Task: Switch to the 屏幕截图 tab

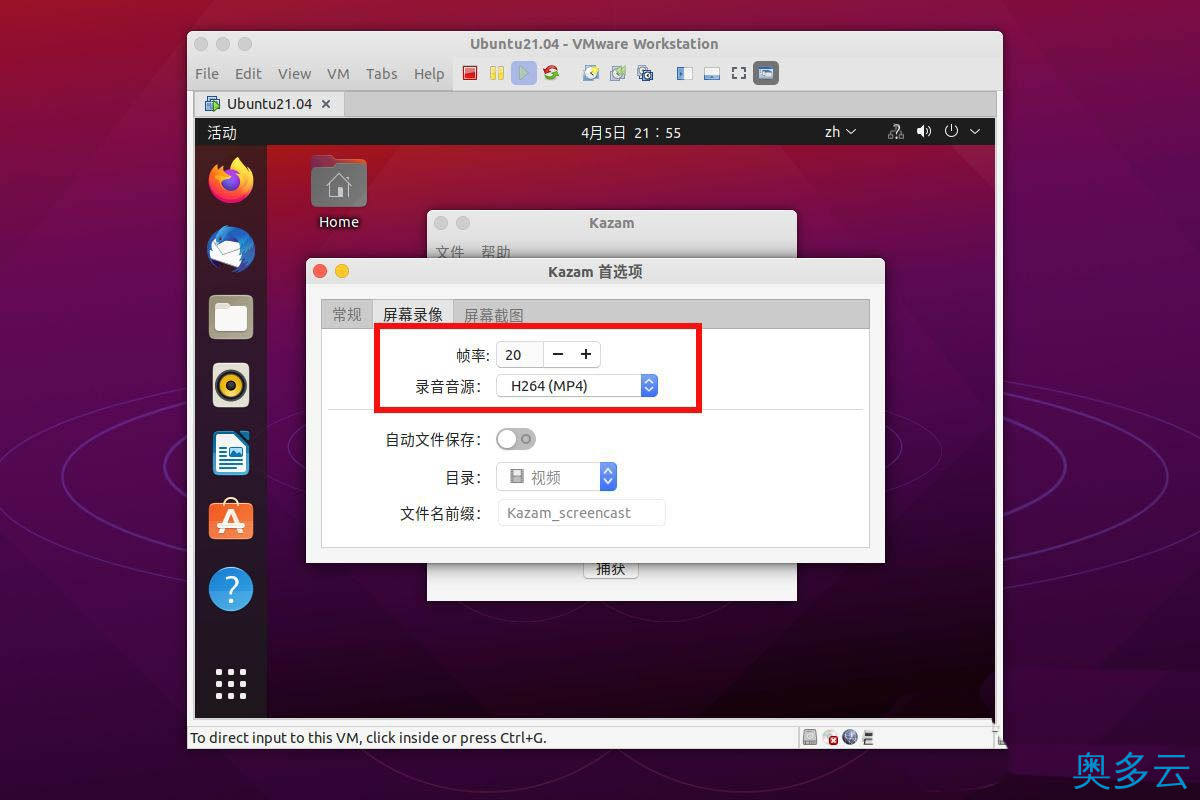Action: tap(493, 314)
